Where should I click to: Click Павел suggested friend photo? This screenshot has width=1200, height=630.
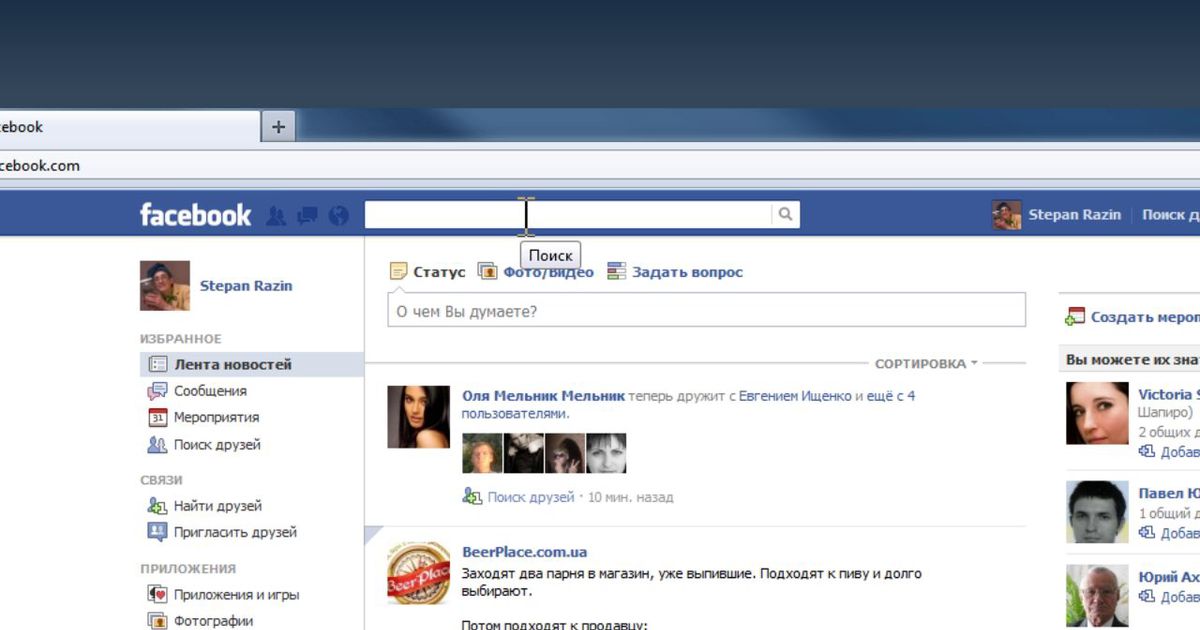(1097, 512)
